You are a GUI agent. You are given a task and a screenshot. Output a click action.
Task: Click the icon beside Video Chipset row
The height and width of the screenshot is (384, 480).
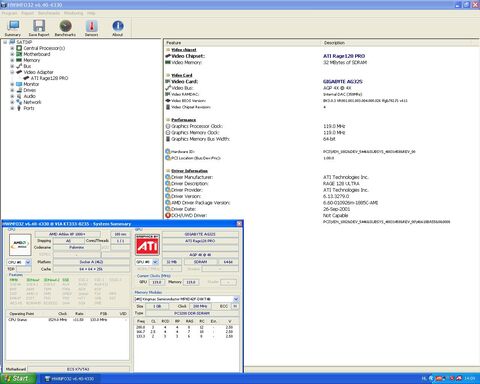[x=168, y=56]
